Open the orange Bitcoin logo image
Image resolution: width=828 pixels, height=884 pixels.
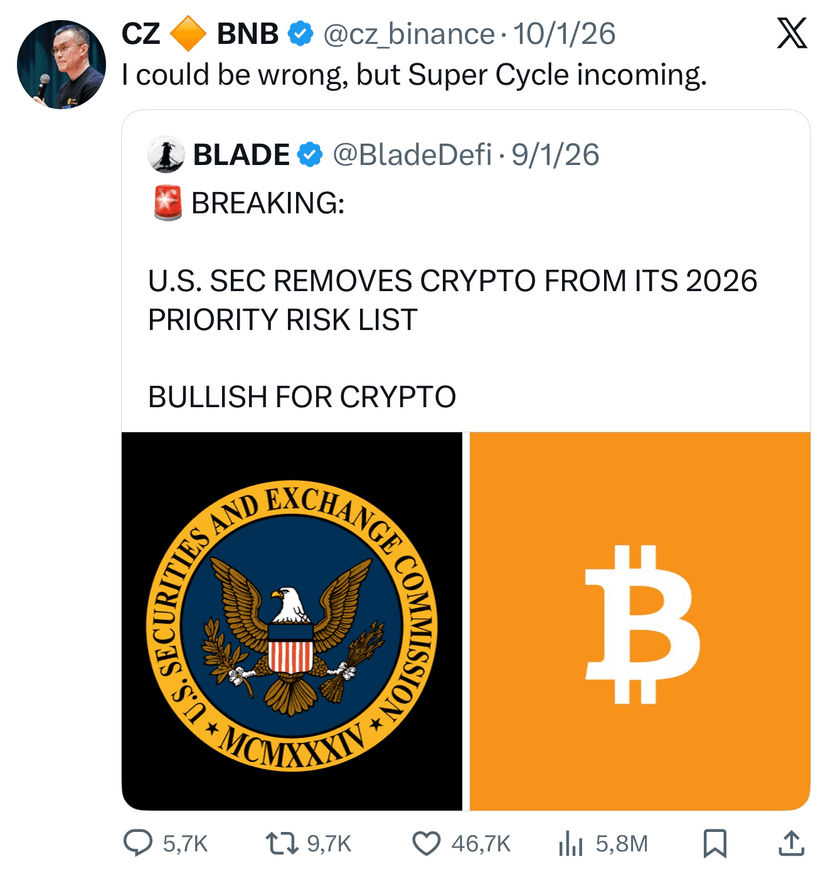(x=640, y=621)
